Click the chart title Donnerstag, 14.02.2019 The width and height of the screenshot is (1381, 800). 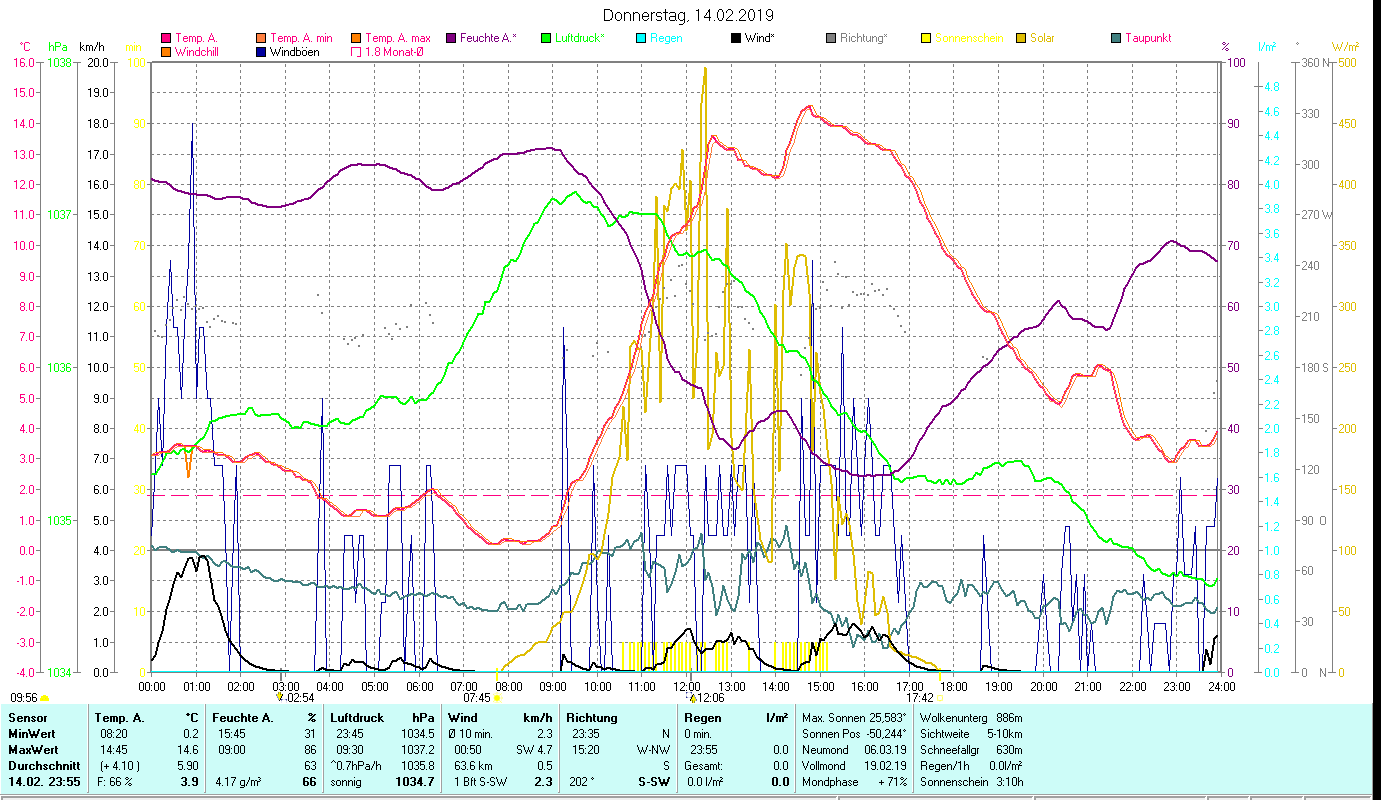[x=689, y=16]
